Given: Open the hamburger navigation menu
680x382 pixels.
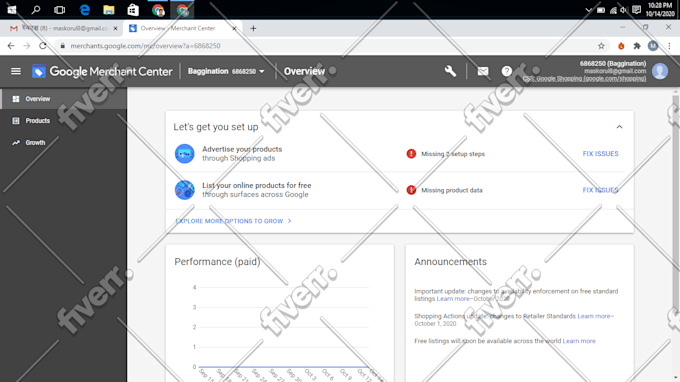Looking at the screenshot, I should click(x=16, y=71).
